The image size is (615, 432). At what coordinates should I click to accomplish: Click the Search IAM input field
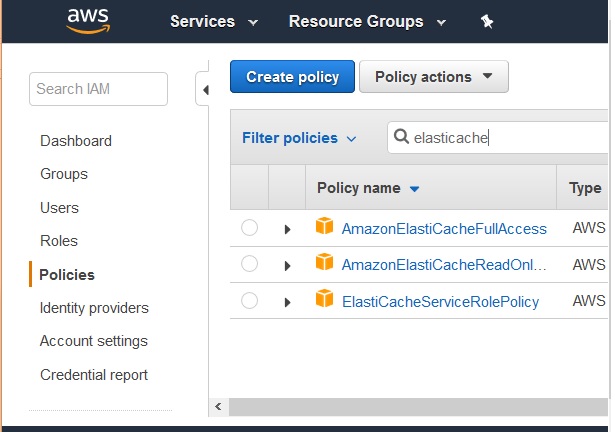pyautogui.click(x=99, y=89)
